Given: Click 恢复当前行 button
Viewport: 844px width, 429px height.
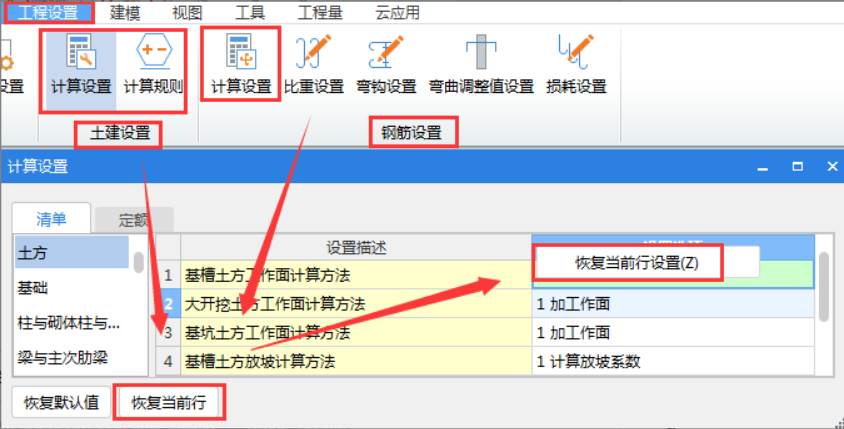Looking at the screenshot, I should 168,403.
